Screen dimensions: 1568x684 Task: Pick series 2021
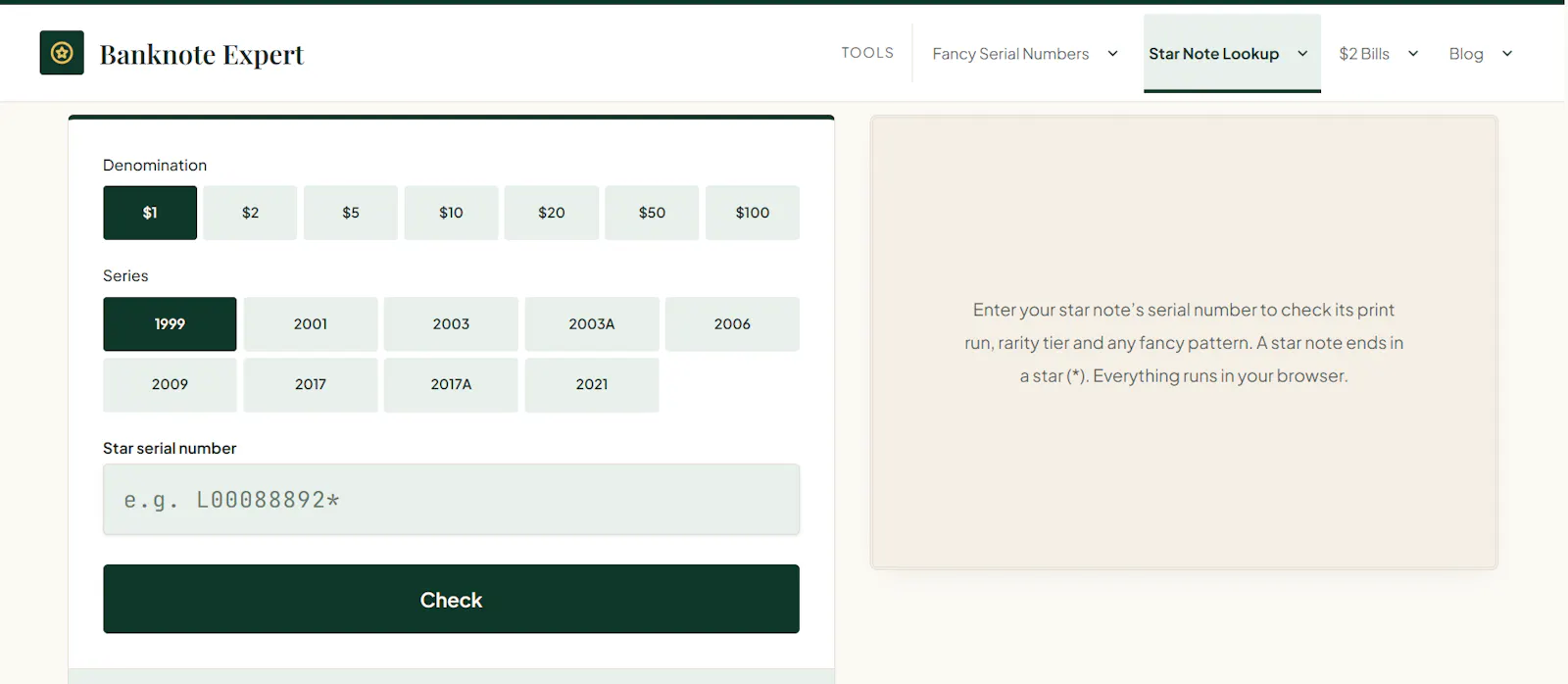592,385
